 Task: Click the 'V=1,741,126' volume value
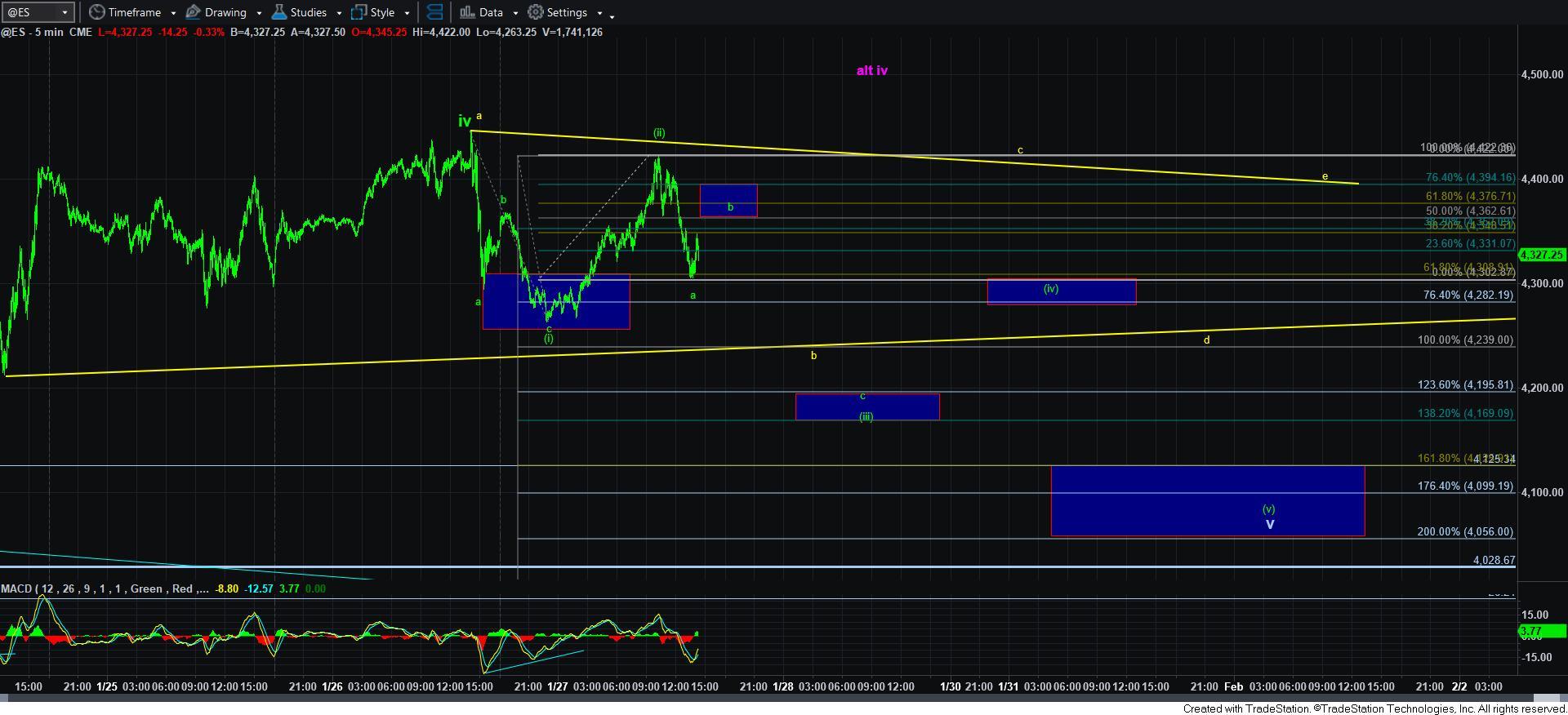pyautogui.click(x=572, y=32)
